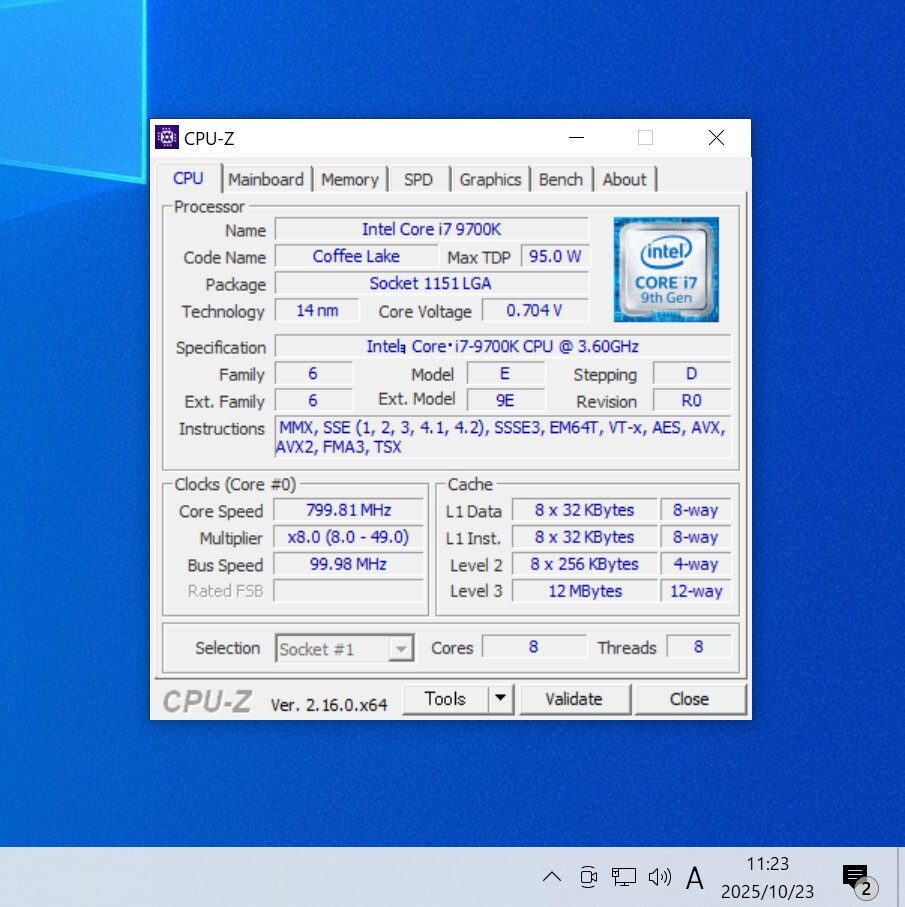The image size is (905, 907).
Task: Switch to the Memory tab
Action: click(x=350, y=180)
